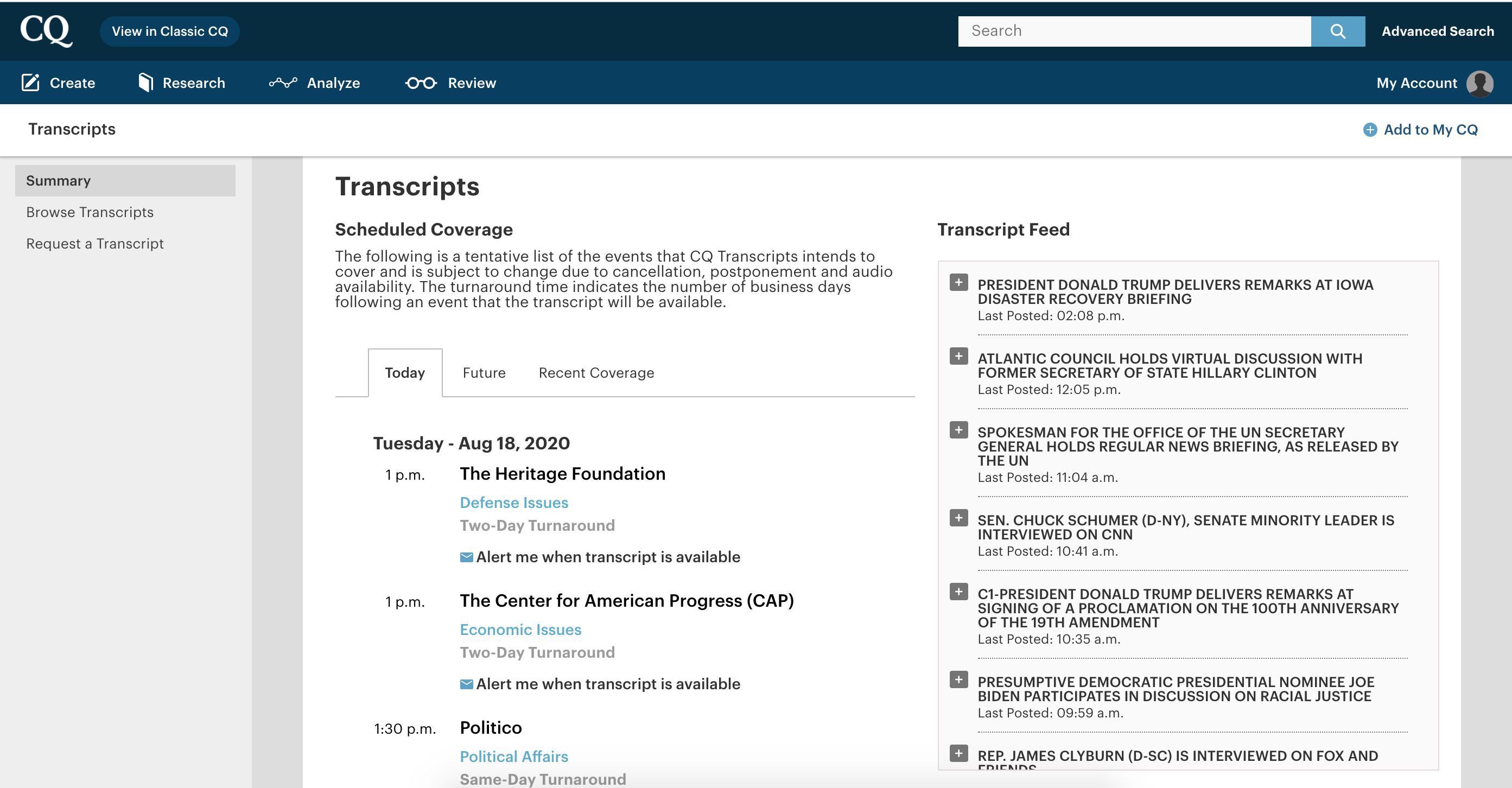Expand Trump Iowa disaster recovery briefing item
This screenshot has width=1512, height=788.
point(958,283)
